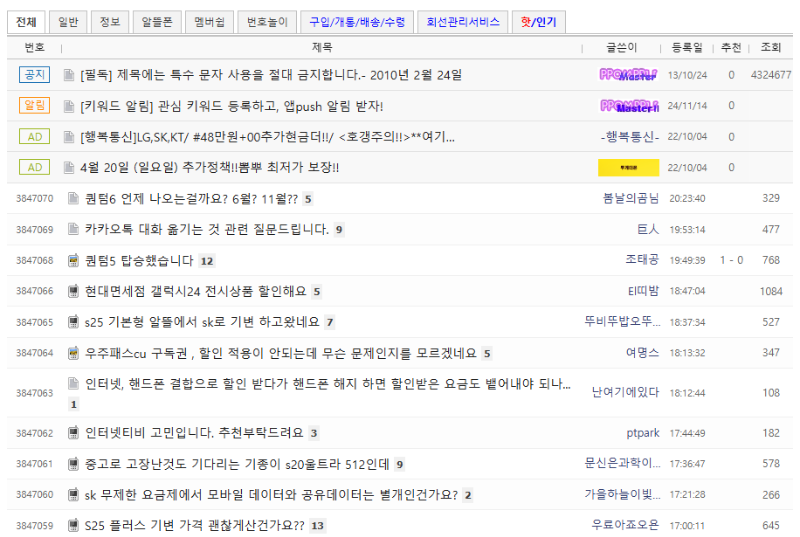Open the 번호놀이 tab
This screenshot has width=800, height=537.
point(267,22)
